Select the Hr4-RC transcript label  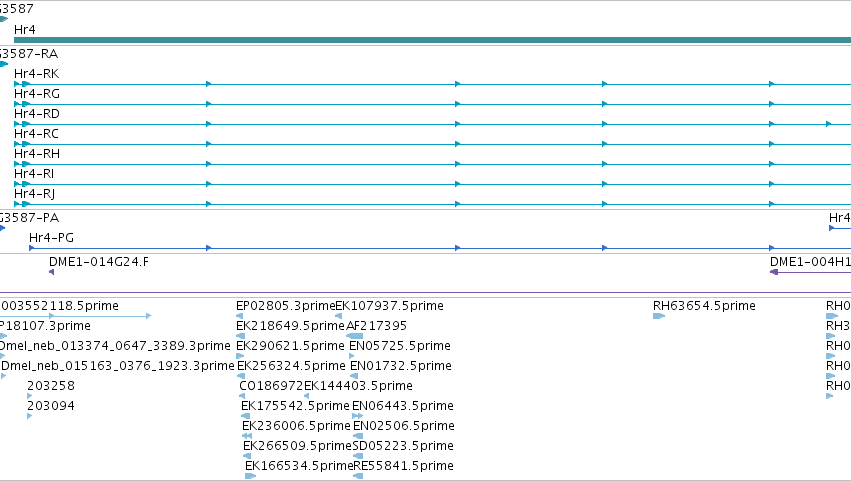click(x=36, y=134)
